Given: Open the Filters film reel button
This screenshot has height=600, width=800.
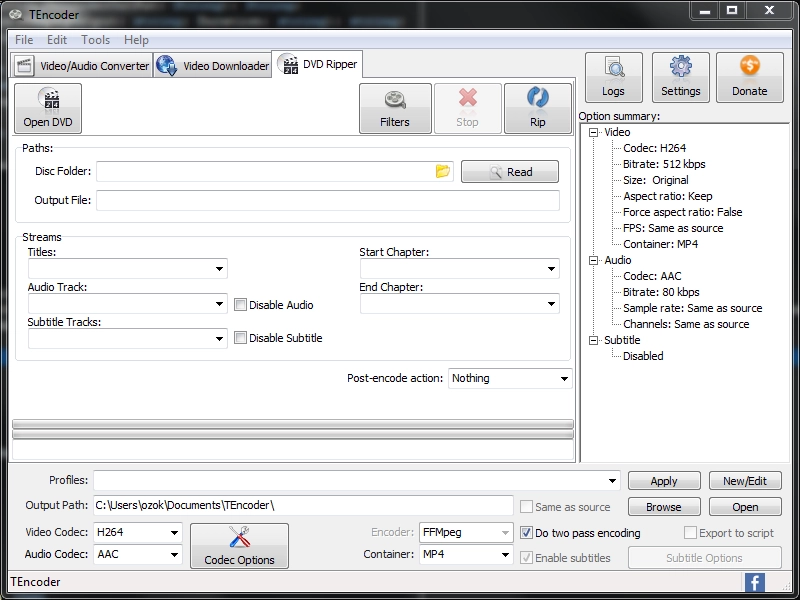Looking at the screenshot, I should [x=395, y=108].
